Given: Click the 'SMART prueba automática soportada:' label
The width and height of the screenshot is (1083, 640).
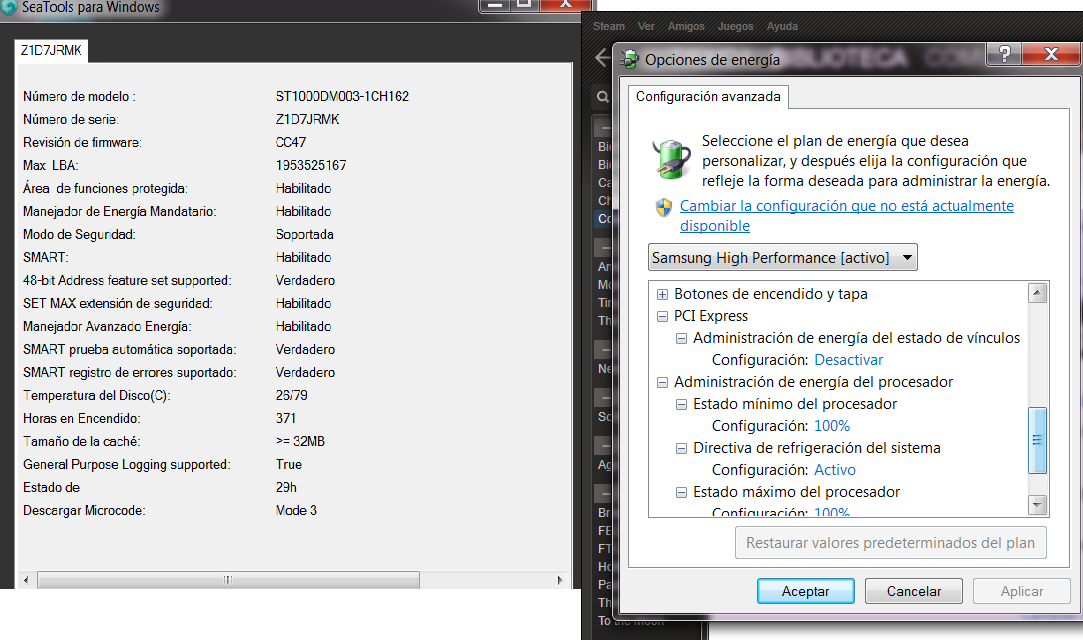Looking at the screenshot, I should tap(130, 349).
